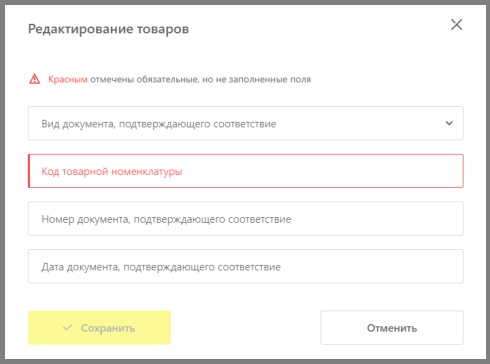
Task: Dismiss the dialog via Отменить label
Action: [392, 328]
